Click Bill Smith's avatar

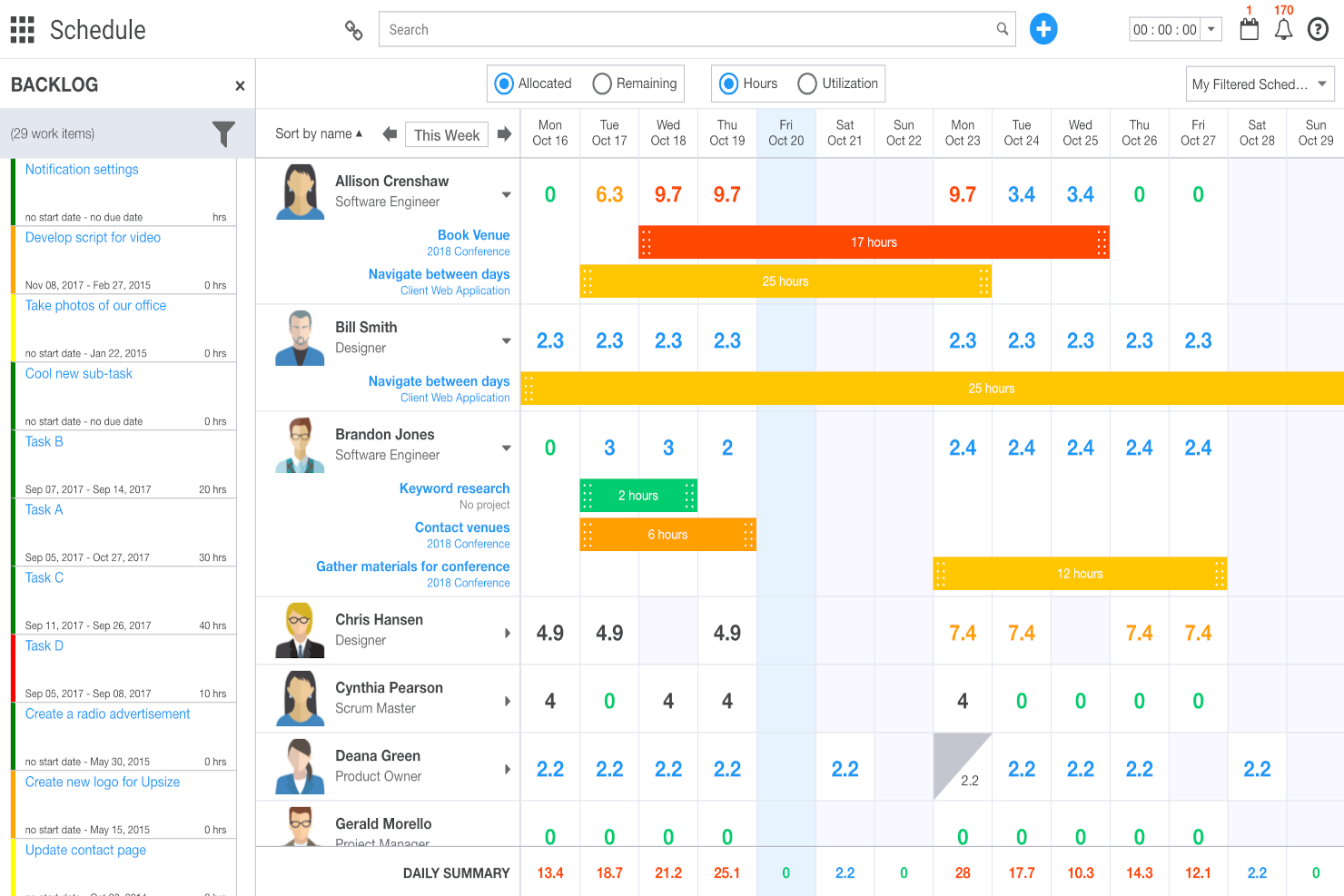coord(301,338)
